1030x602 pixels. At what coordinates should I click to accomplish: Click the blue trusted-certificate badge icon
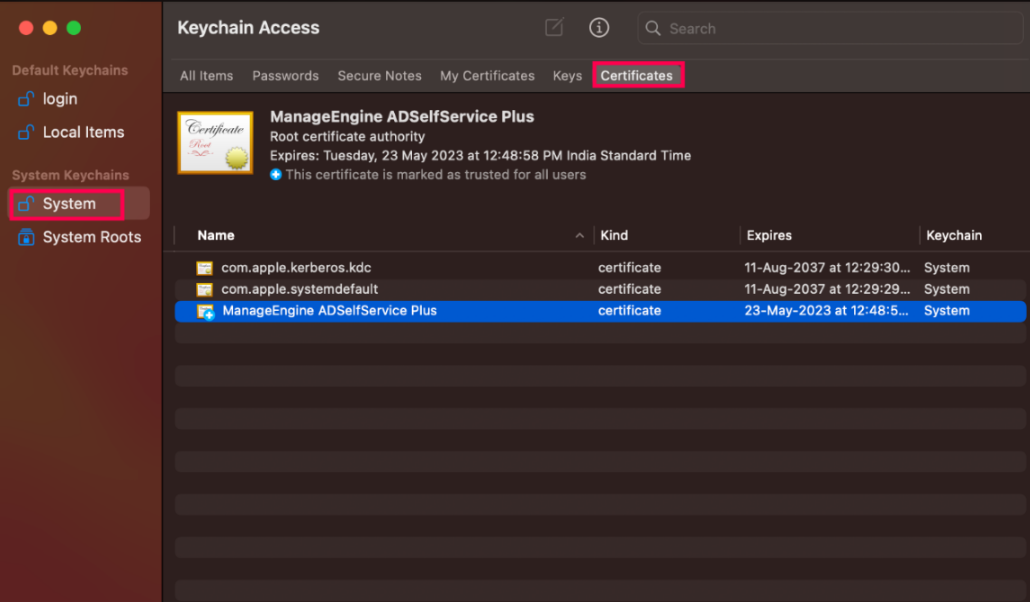(275, 172)
